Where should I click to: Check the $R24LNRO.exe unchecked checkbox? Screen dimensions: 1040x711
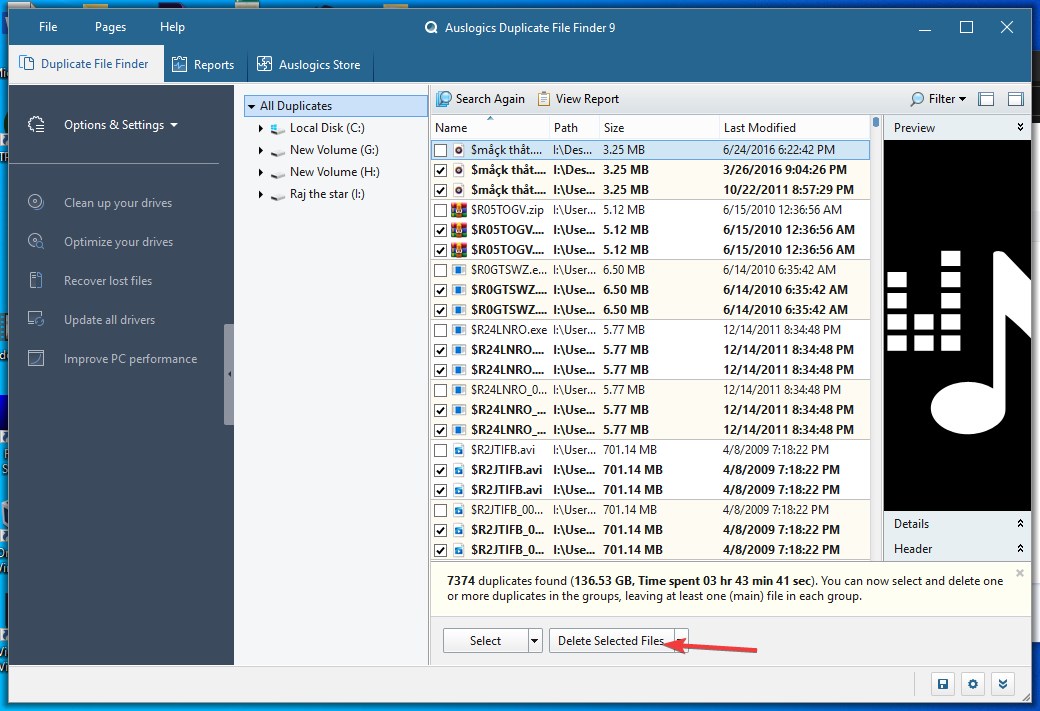pos(440,330)
